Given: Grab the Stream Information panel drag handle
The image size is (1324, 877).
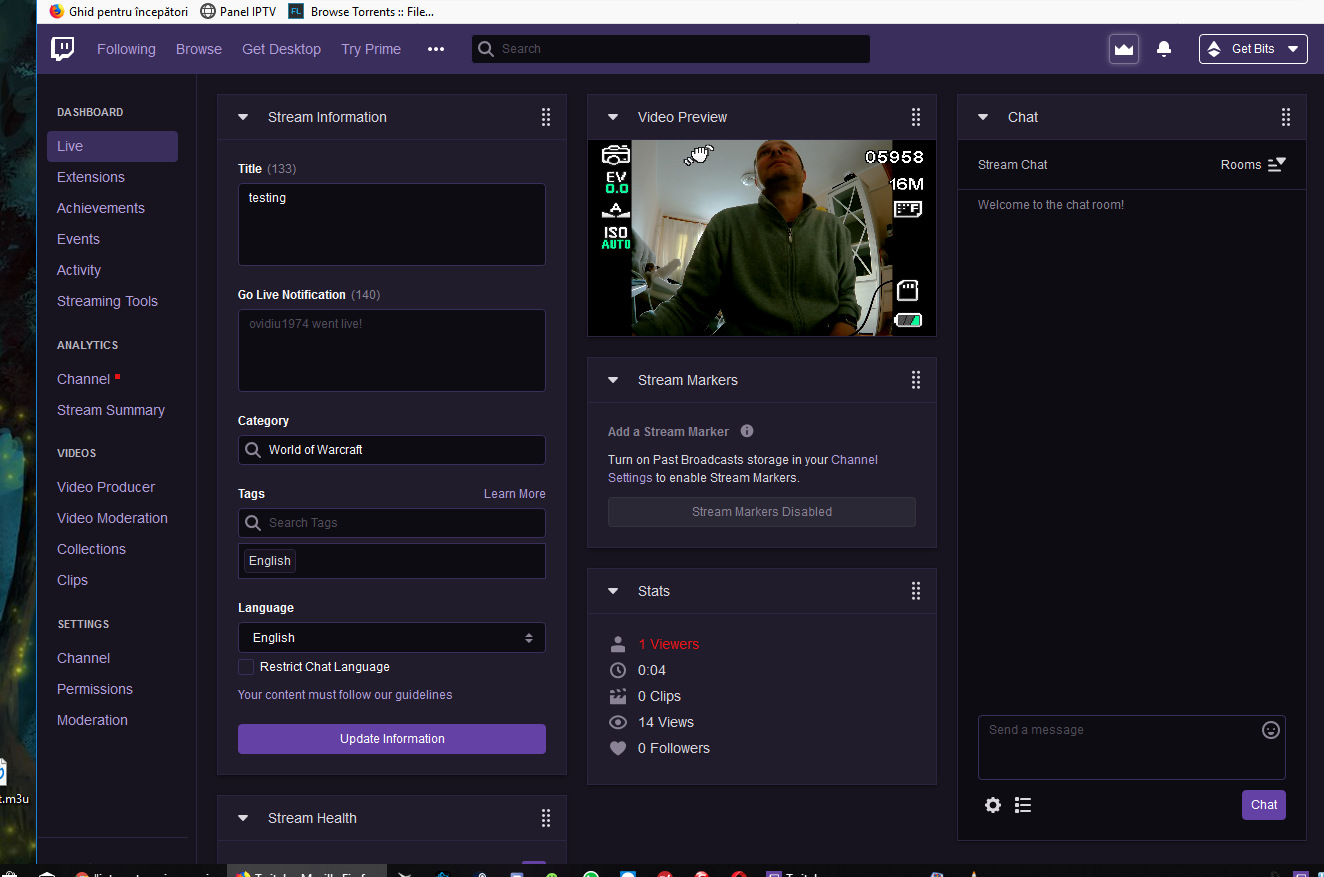Looking at the screenshot, I should (x=546, y=117).
